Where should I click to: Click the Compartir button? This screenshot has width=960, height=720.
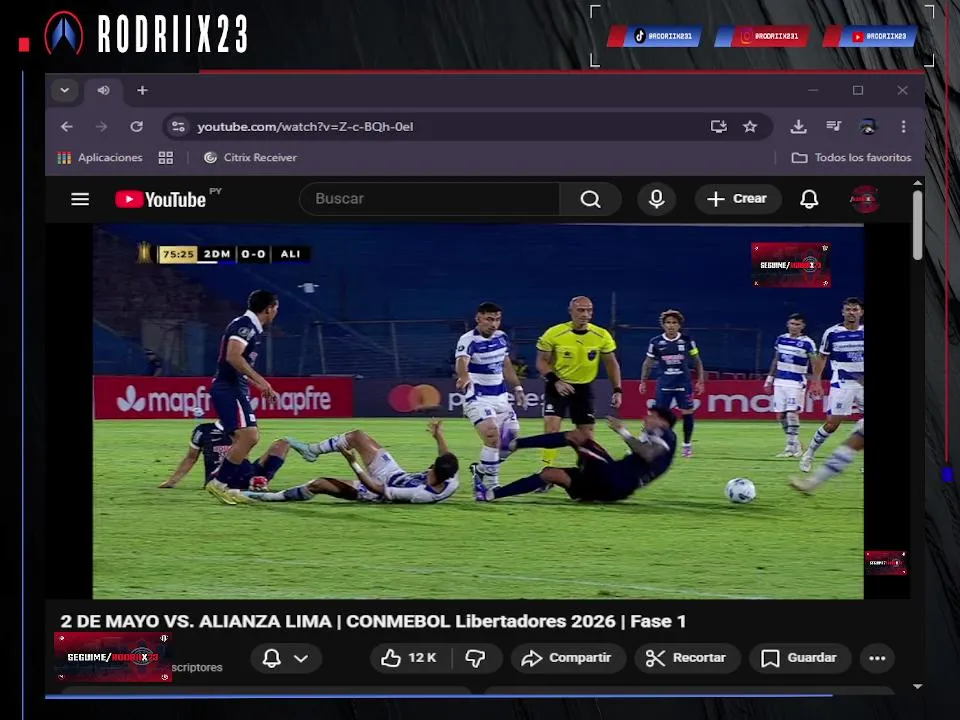568,658
